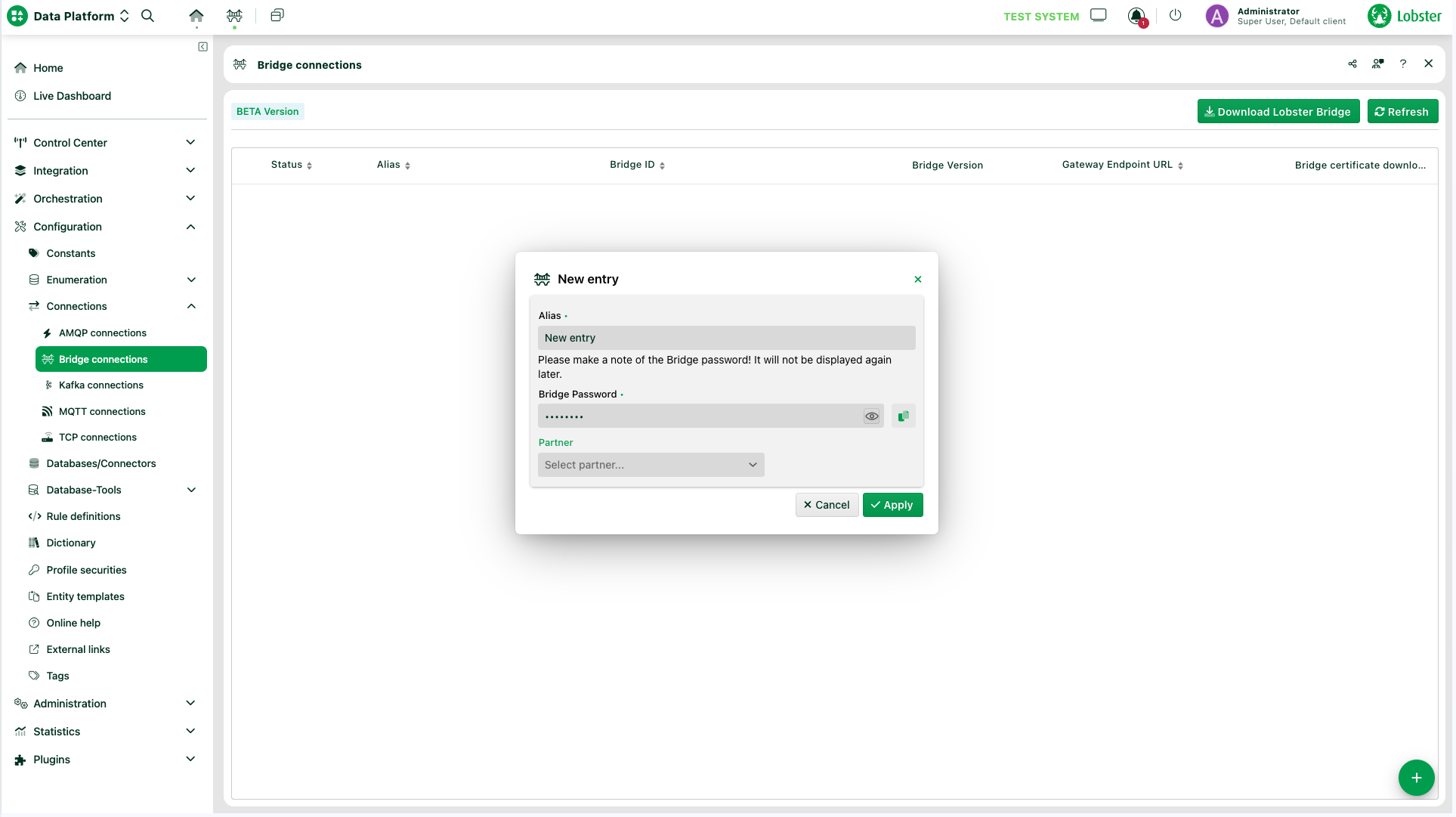Click the copy password icon
This screenshot has width=1456, height=817.
coord(903,416)
